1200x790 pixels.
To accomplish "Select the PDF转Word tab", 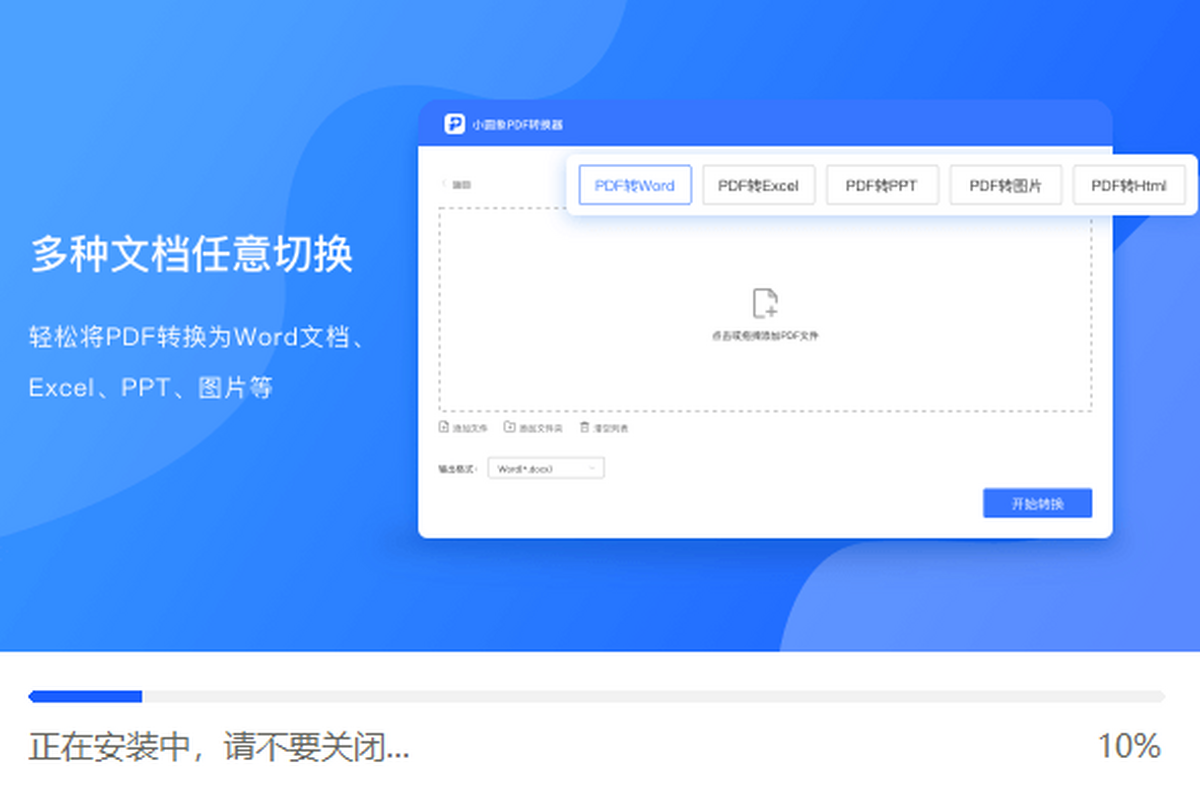I will (635, 185).
